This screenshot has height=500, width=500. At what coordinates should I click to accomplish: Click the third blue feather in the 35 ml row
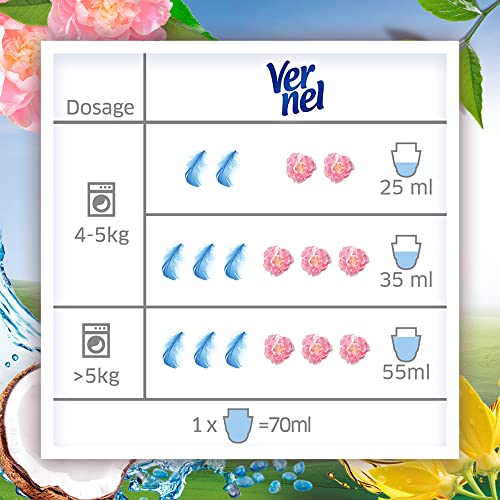click(235, 262)
